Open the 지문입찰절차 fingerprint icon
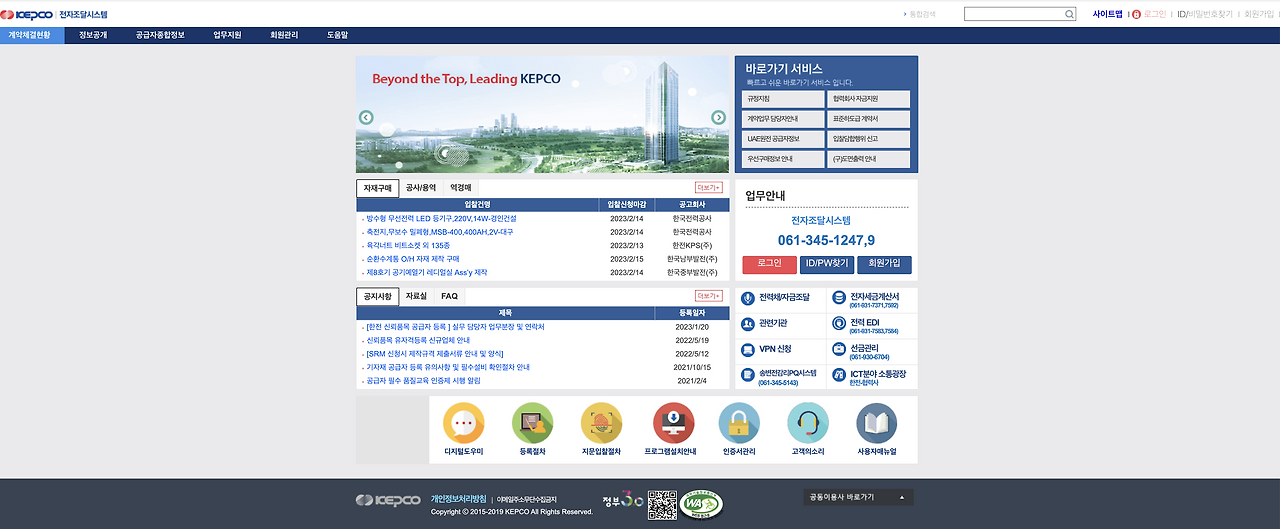Viewport: 1280px width, 529px height. tap(601, 423)
